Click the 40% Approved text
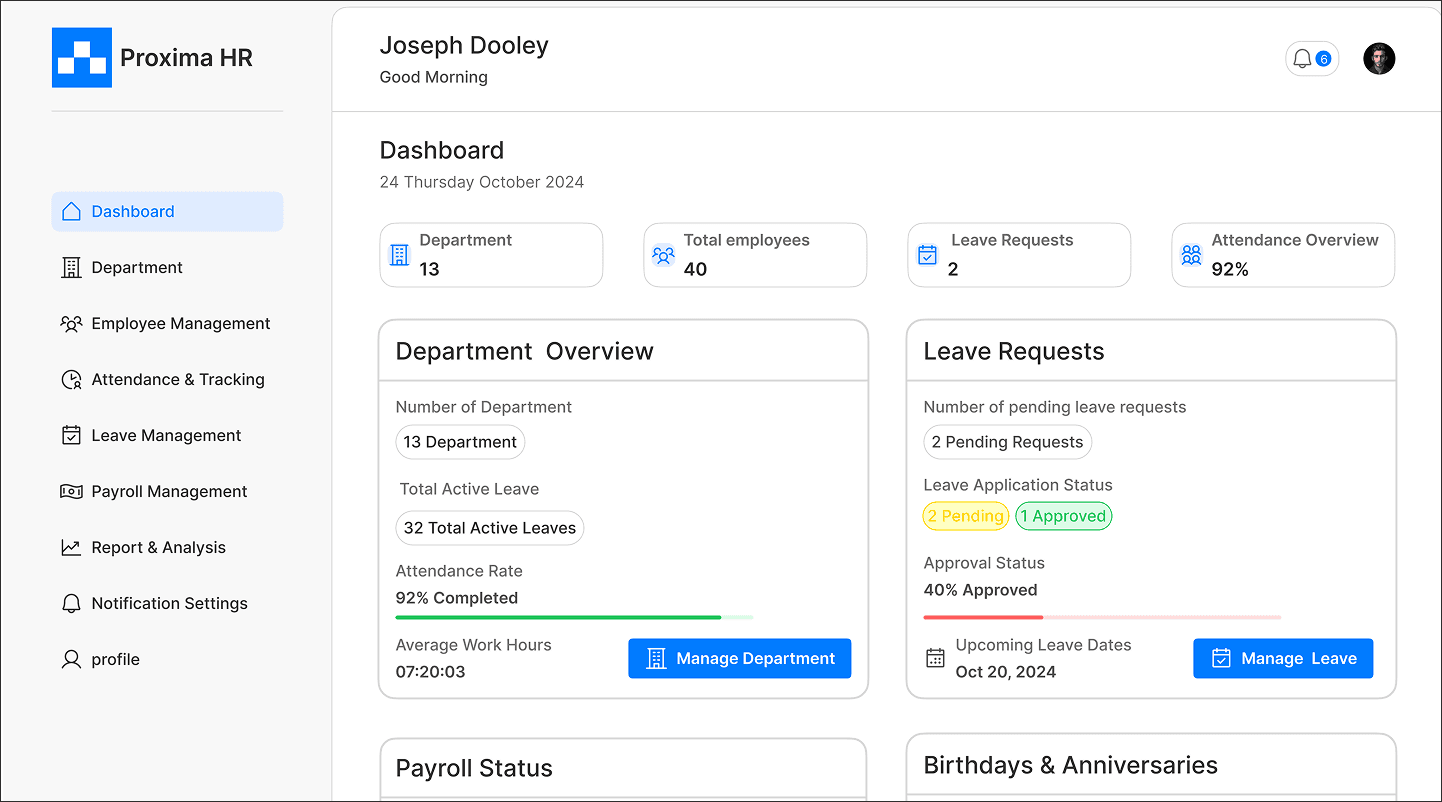This screenshot has width=1442, height=802. 980,590
